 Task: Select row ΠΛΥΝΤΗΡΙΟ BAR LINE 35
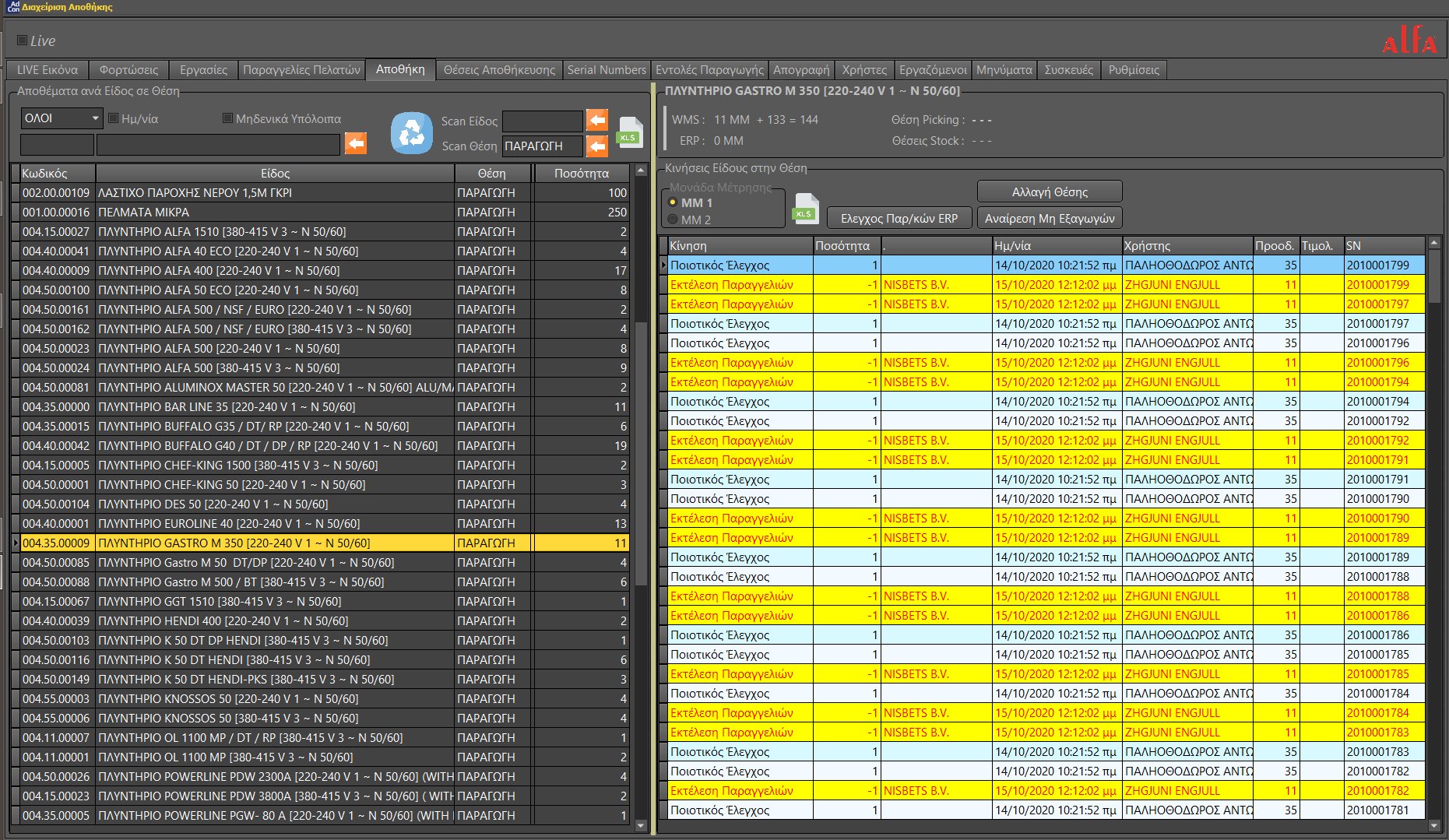click(x=321, y=406)
